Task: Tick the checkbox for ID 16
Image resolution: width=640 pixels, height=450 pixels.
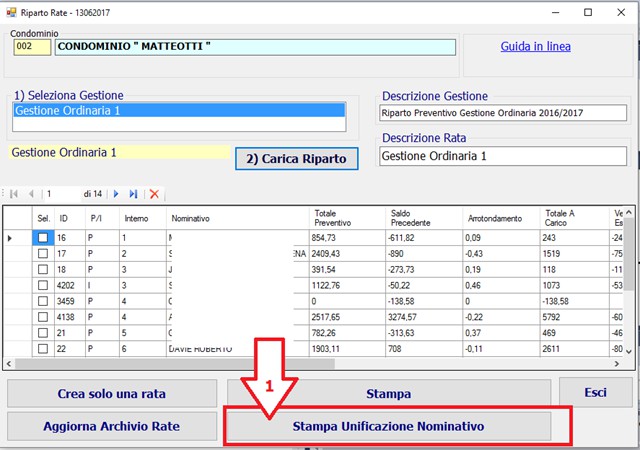Action: (x=42, y=238)
